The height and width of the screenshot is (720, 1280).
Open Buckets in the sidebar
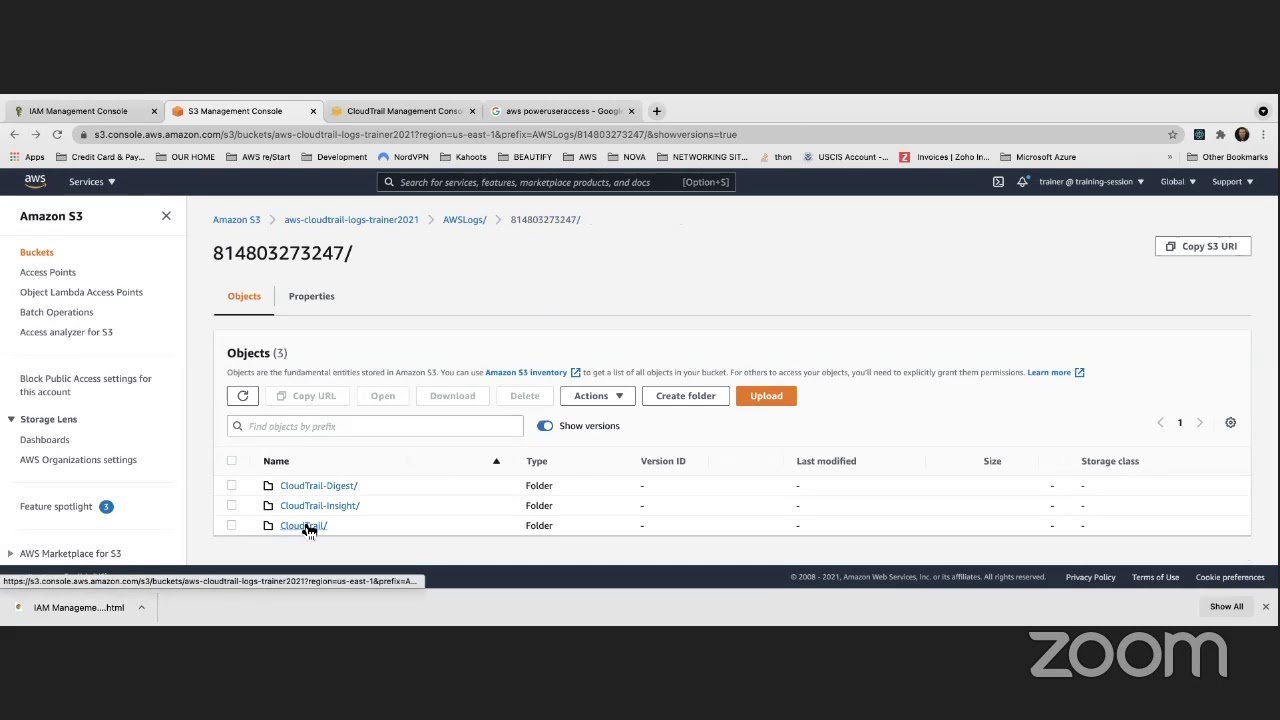(37, 252)
